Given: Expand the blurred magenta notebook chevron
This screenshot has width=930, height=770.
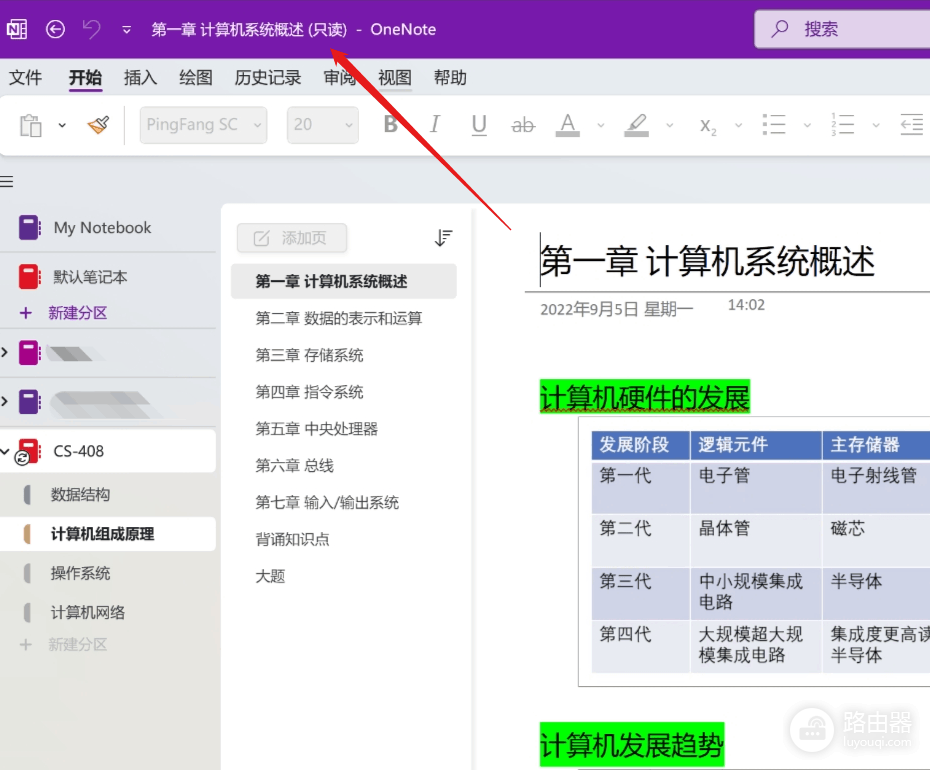Looking at the screenshot, I should [5, 352].
